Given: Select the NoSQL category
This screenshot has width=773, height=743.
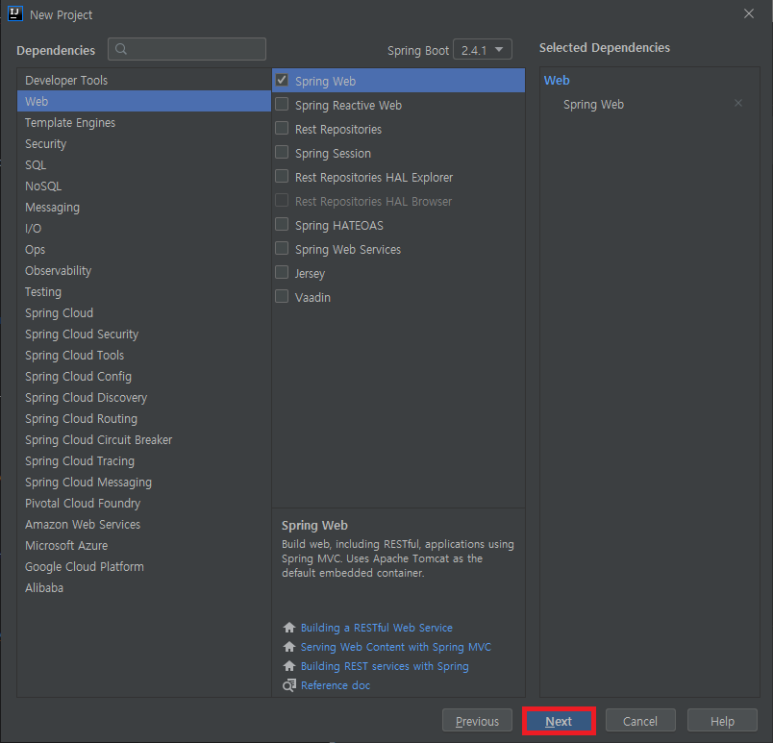Looking at the screenshot, I should pyautogui.click(x=144, y=186).
